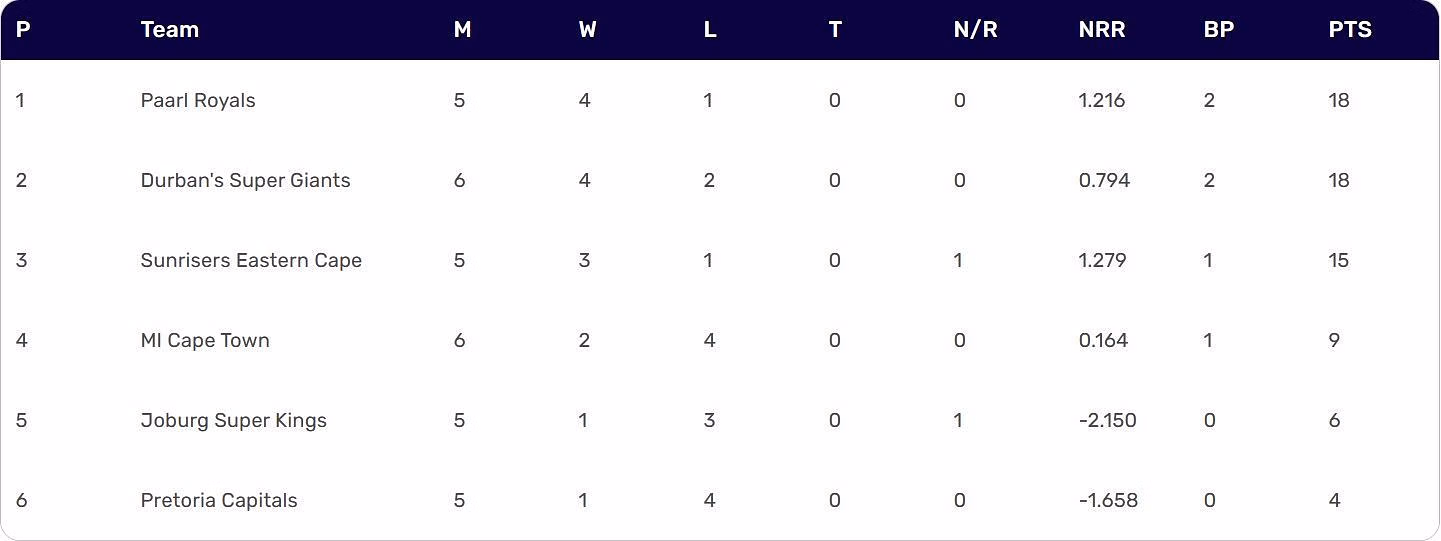The image size is (1441, 541).
Task: Click Pretoria Capitals team name
Action: pyautogui.click(x=219, y=500)
